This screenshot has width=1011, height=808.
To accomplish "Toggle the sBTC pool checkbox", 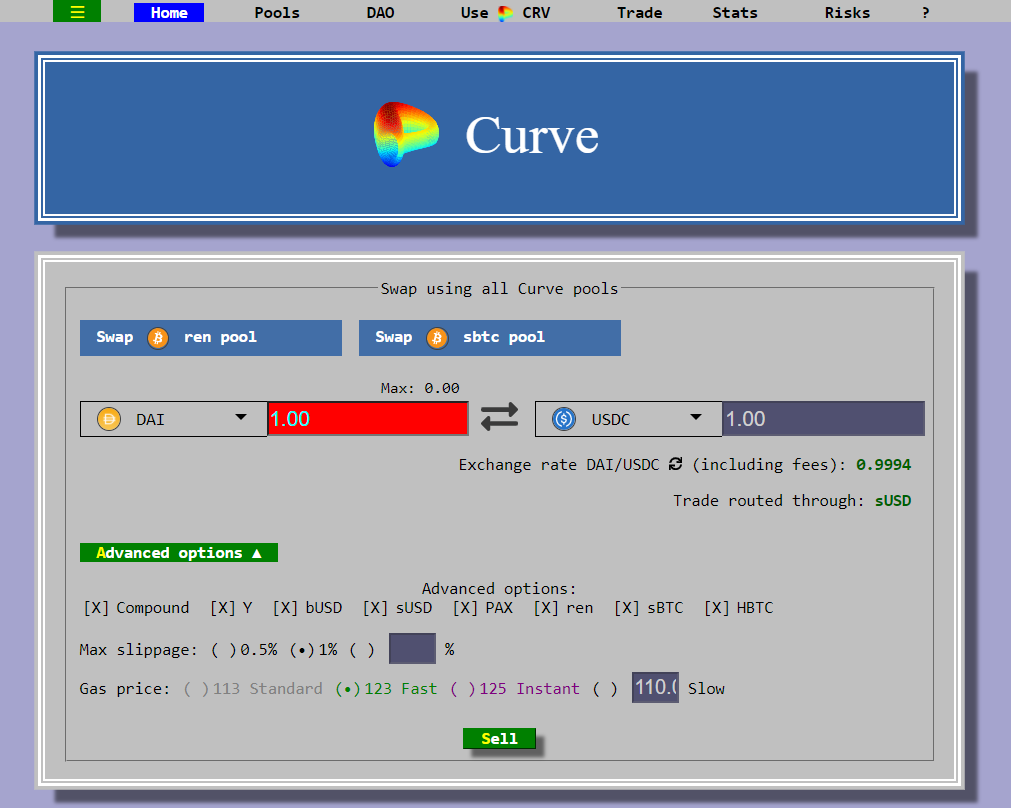I will 648,607.
